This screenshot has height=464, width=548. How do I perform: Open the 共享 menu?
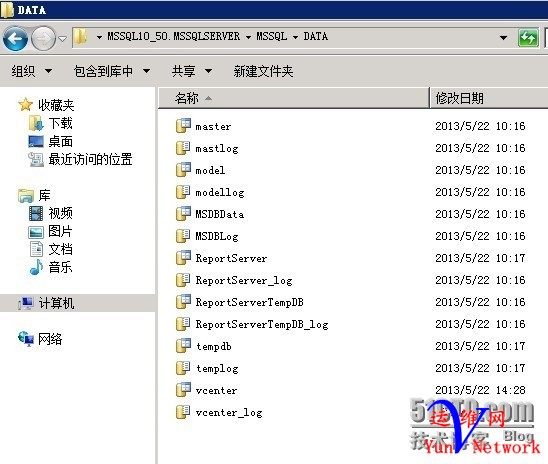click(192, 71)
